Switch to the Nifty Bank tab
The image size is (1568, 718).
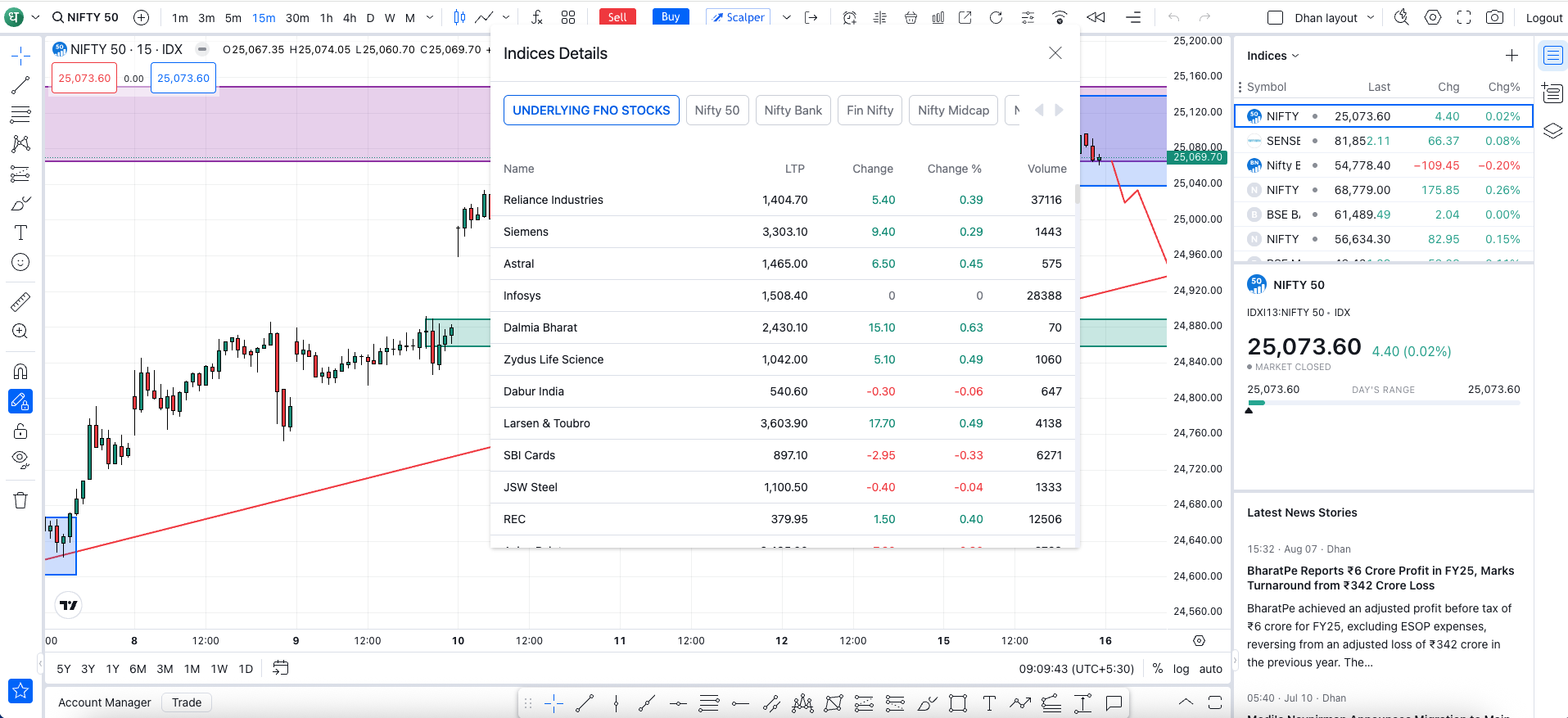pyautogui.click(x=793, y=111)
